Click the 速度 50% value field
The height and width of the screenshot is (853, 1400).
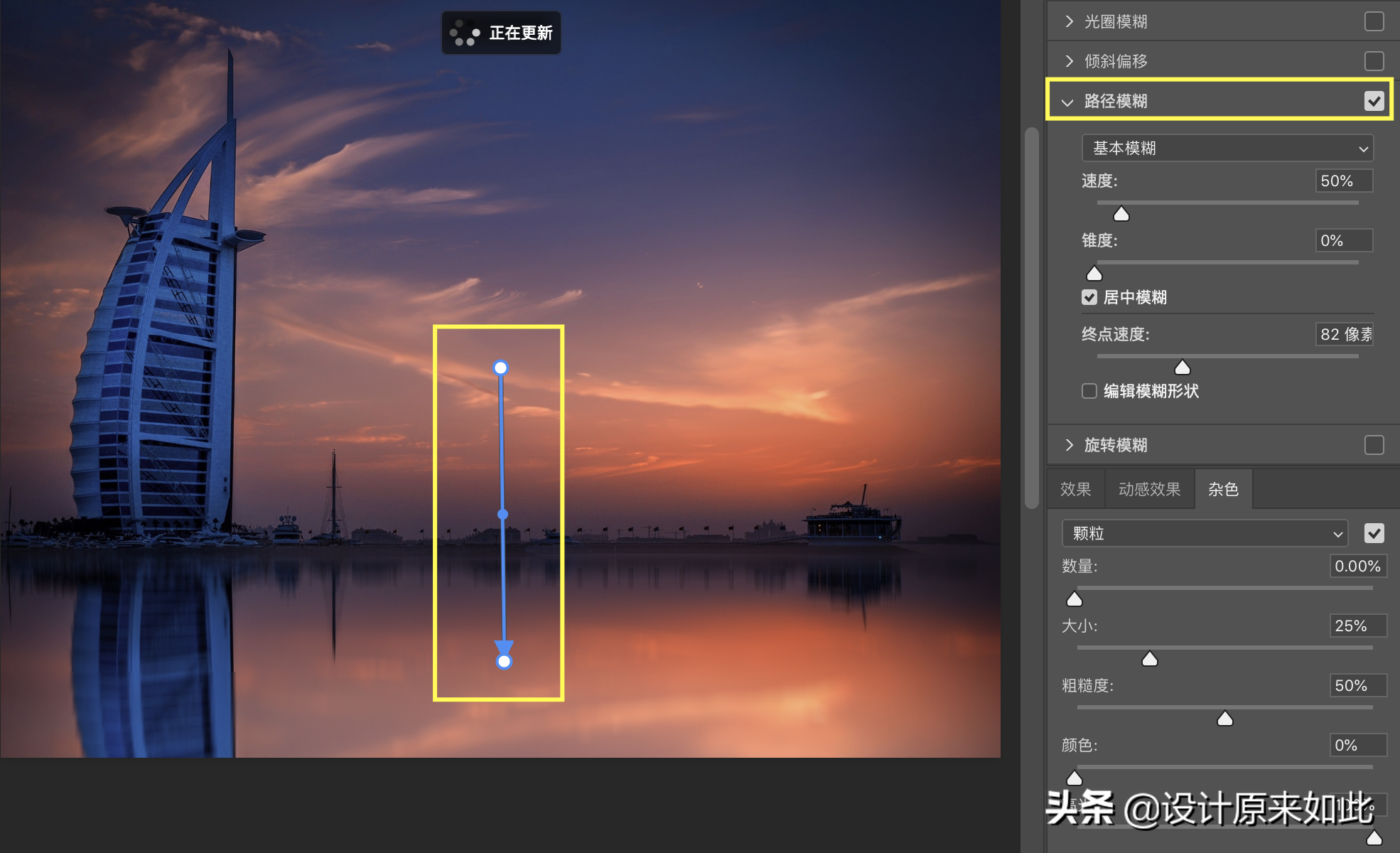(1344, 181)
